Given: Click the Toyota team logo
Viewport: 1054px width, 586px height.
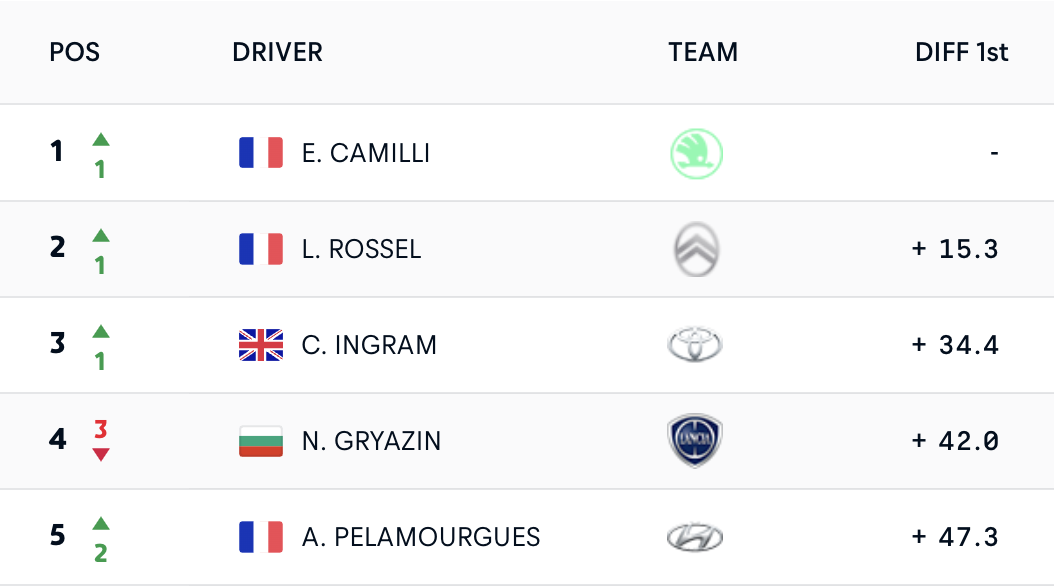Looking at the screenshot, I should point(695,346).
